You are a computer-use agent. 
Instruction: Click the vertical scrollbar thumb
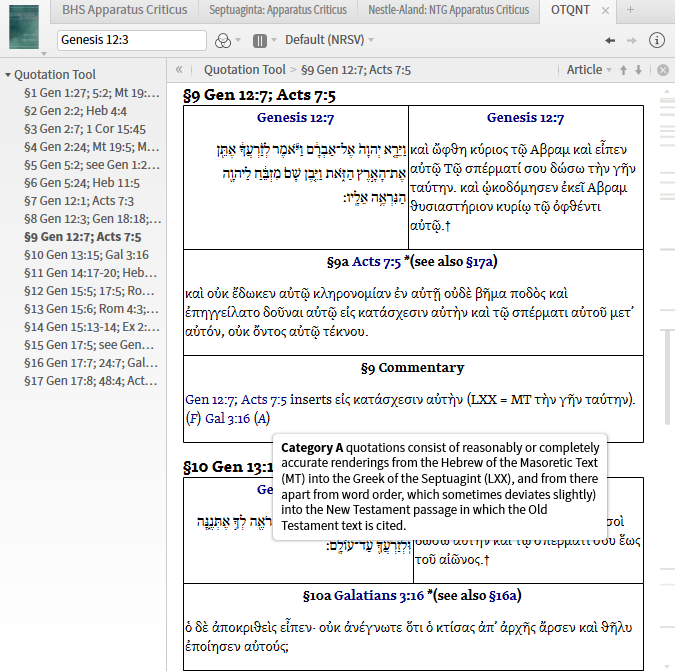(667, 377)
